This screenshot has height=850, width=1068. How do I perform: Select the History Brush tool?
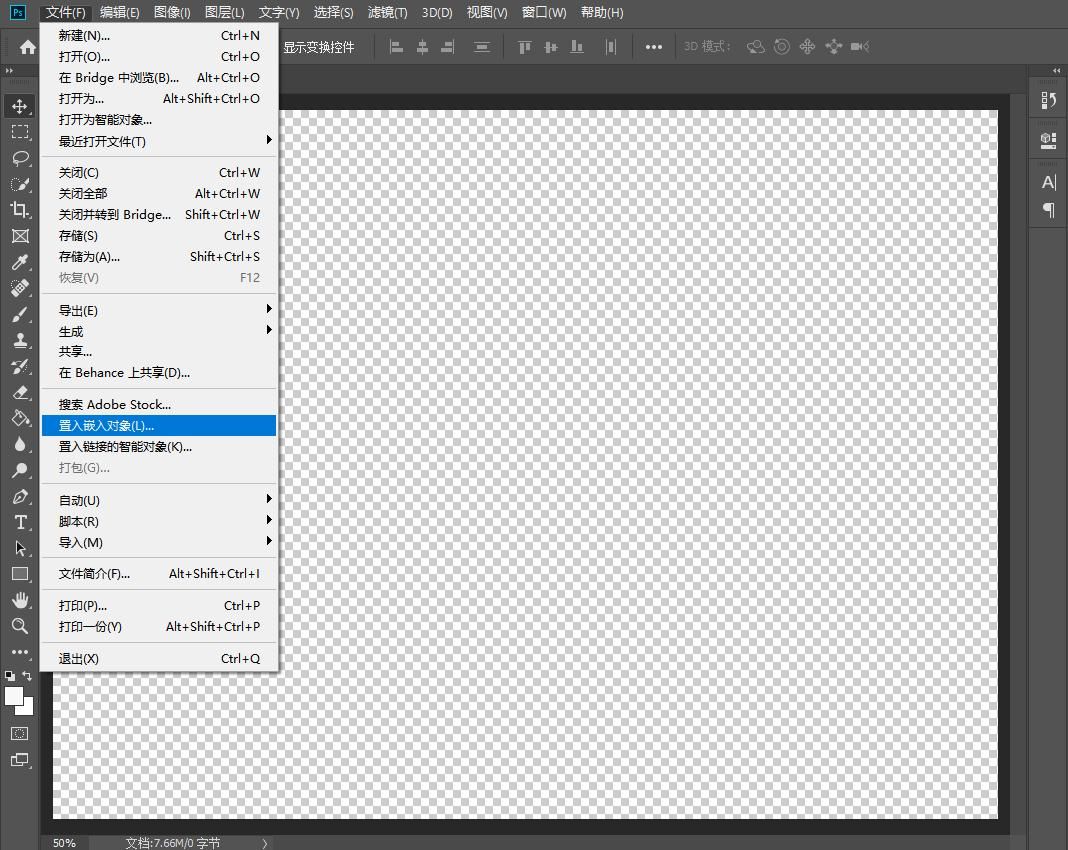click(x=20, y=366)
